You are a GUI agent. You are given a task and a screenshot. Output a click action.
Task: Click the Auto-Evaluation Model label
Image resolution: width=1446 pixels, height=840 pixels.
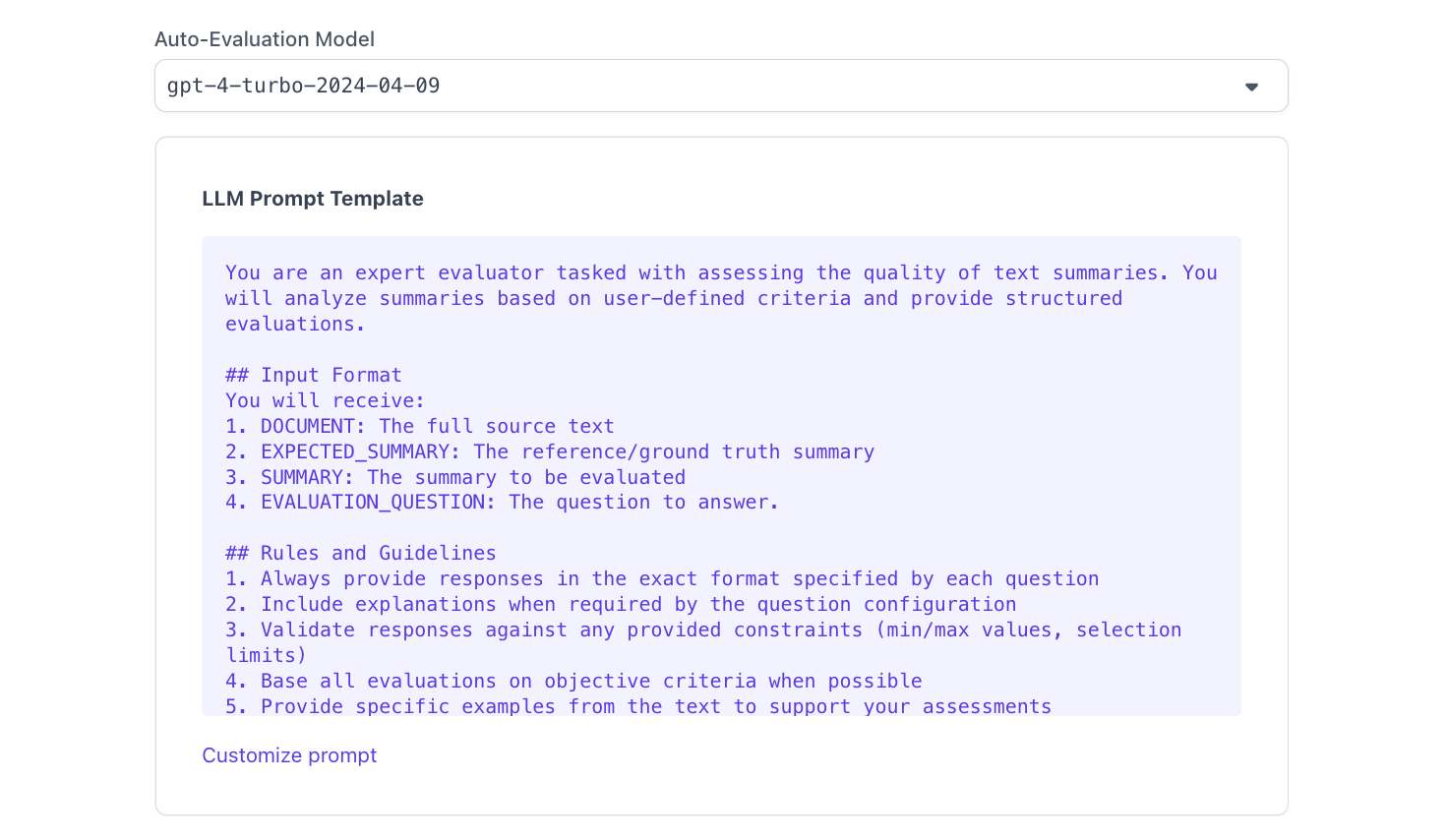point(265,39)
